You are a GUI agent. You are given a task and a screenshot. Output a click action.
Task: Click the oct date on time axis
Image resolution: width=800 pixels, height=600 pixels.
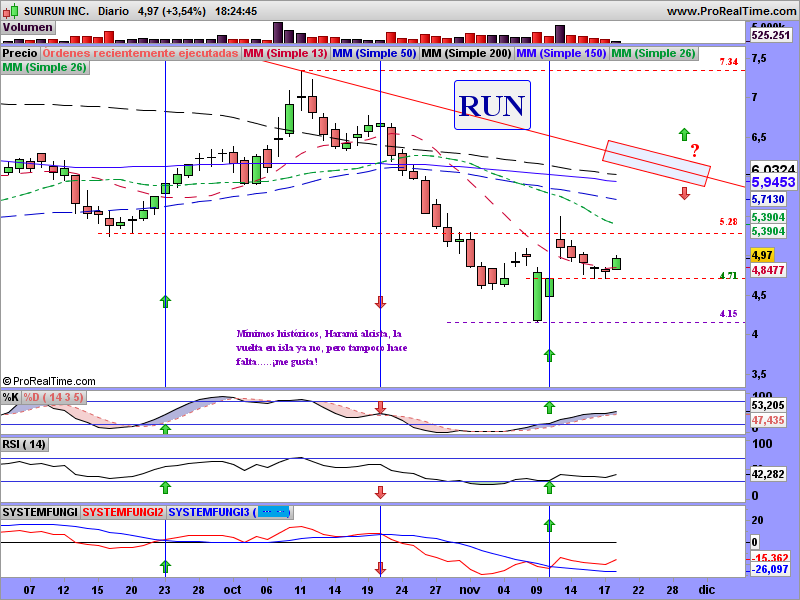click(232, 590)
